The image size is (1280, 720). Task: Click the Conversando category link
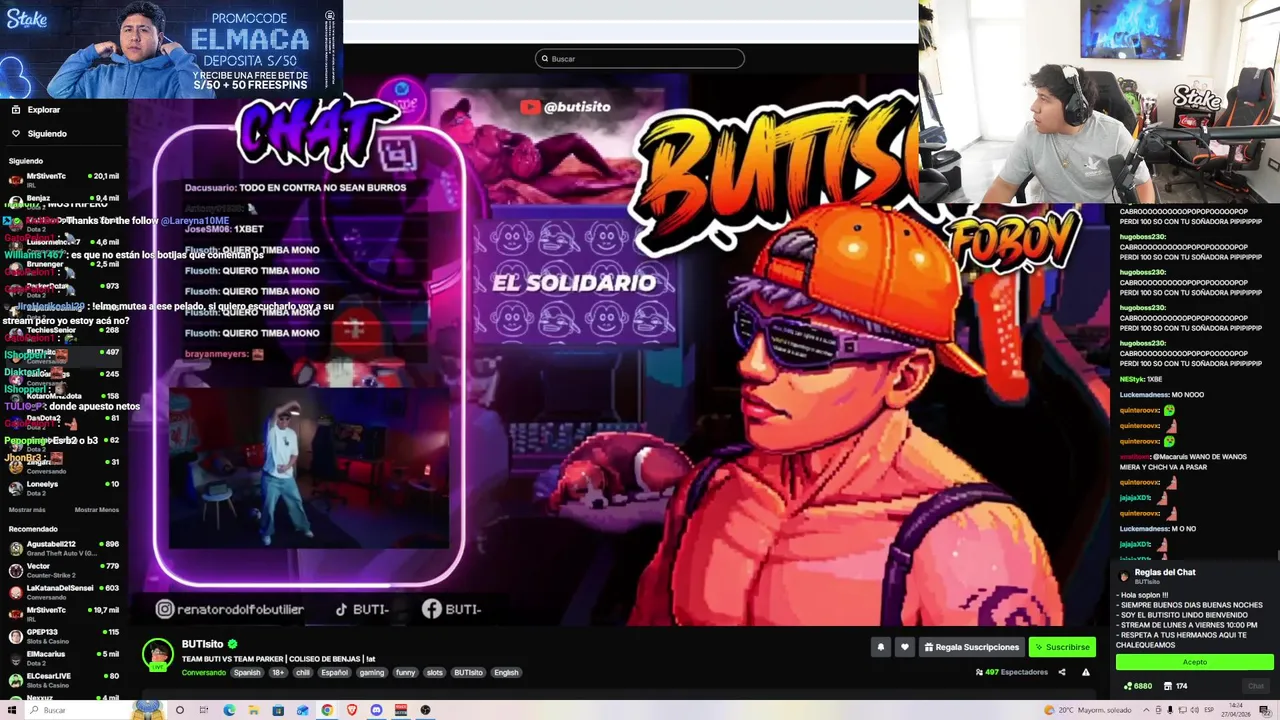click(x=203, y=673)
